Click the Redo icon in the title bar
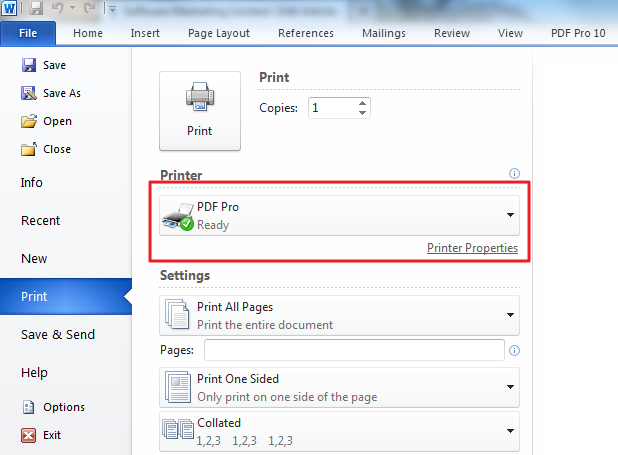The height and width of the screenshot is (455, 618). [x=89, y=9]
